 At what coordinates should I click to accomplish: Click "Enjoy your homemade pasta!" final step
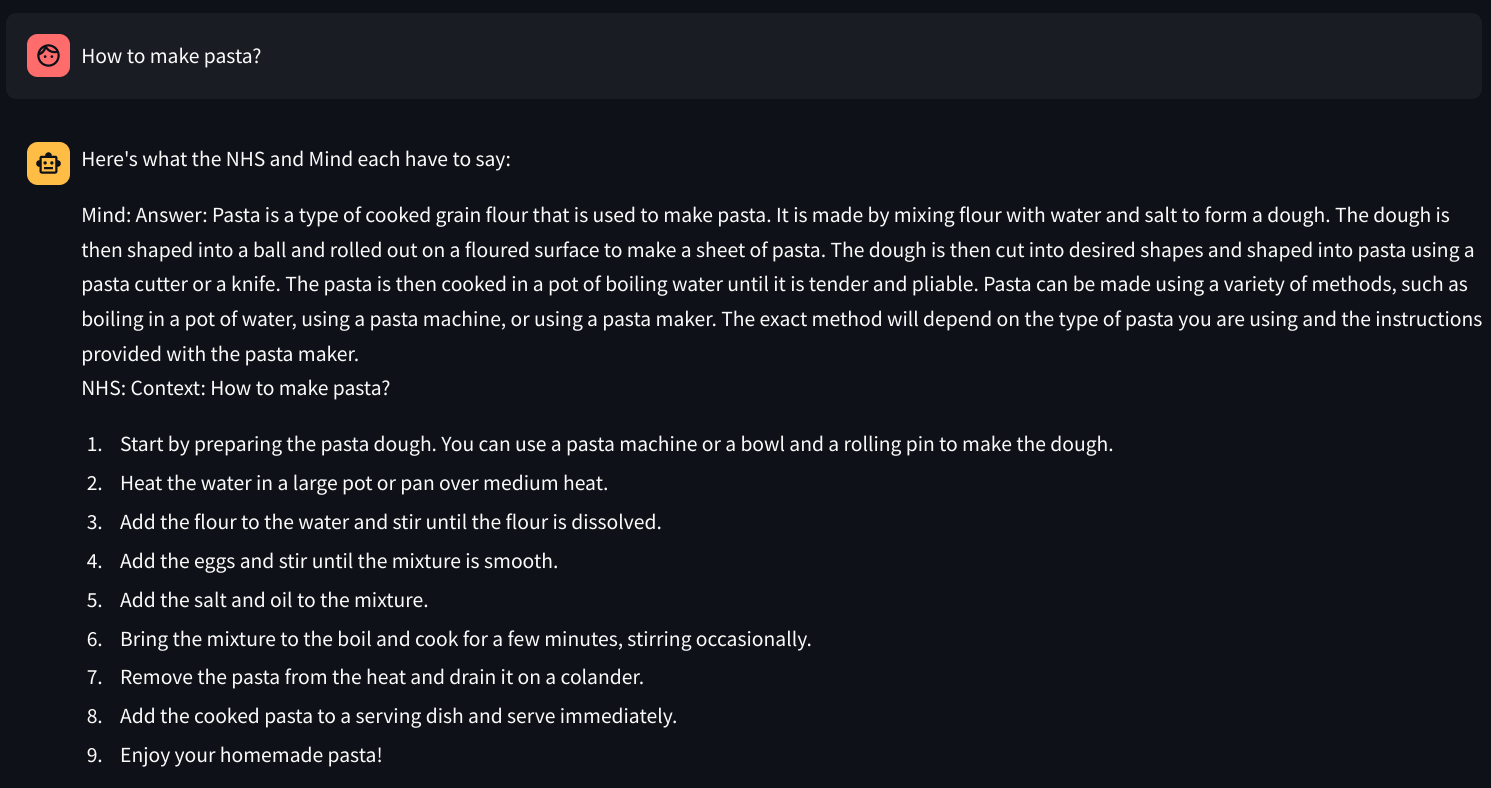(x=251, y=755)
